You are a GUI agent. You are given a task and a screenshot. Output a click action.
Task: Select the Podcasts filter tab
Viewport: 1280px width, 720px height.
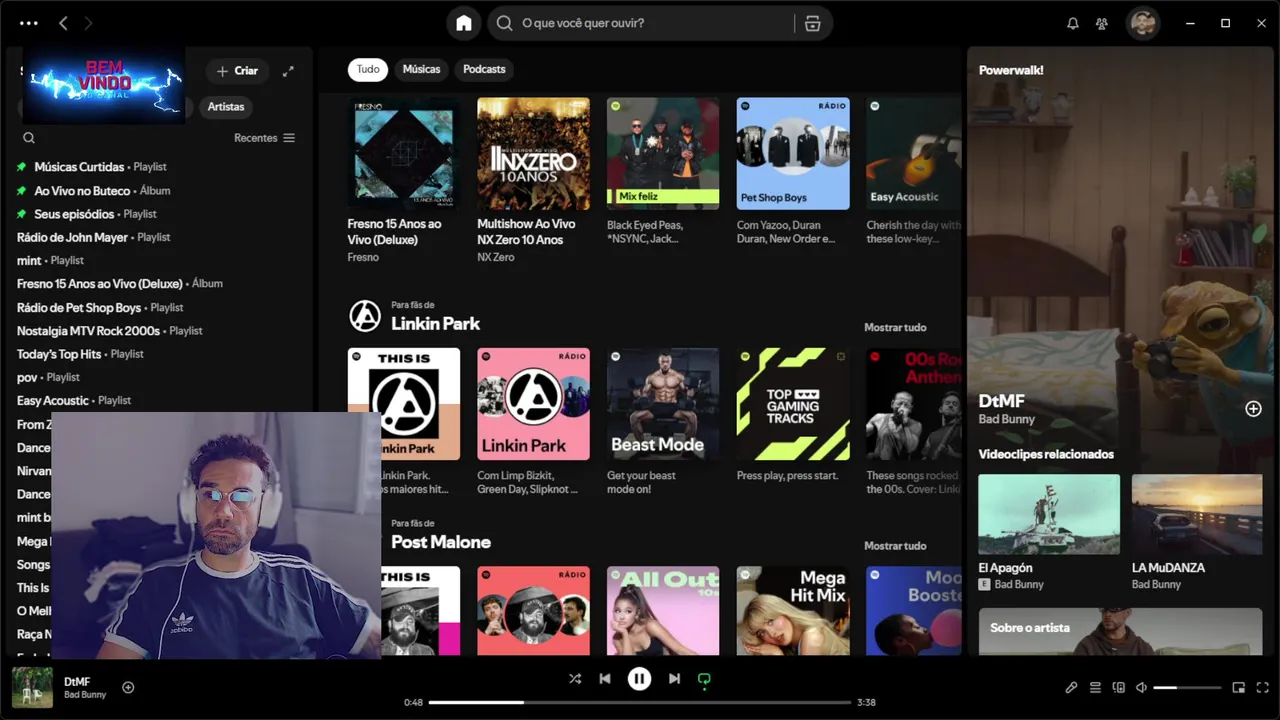click(x=484, y=69)
